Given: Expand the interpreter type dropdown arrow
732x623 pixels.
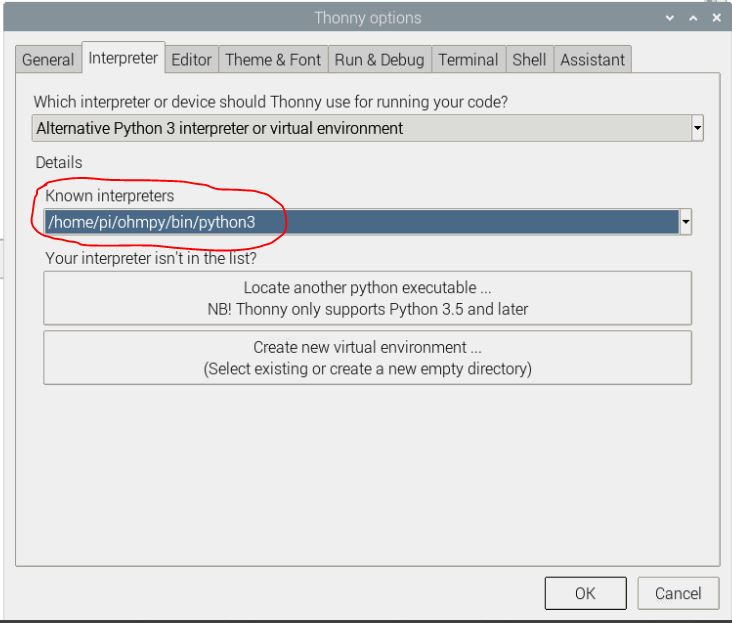Looking at the screenshot, I should pos(698,128).
